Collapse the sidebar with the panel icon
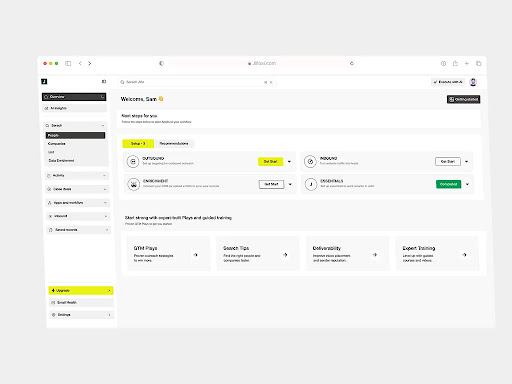The width and height of the screenshot is (512, 384). tap(104, 82)
